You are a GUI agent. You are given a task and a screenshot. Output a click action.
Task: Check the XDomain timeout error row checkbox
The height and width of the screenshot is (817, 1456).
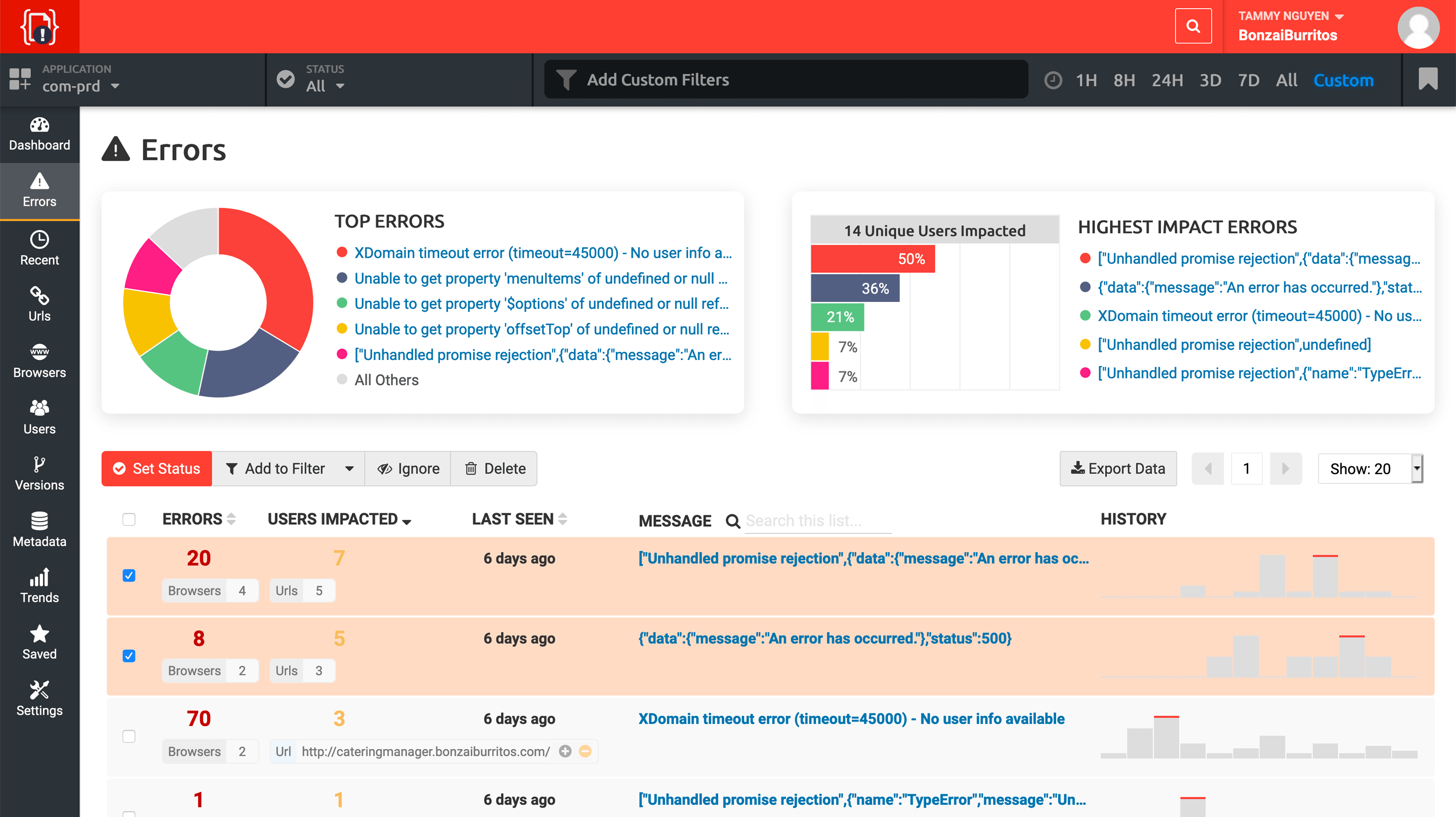tap(129, 736)
